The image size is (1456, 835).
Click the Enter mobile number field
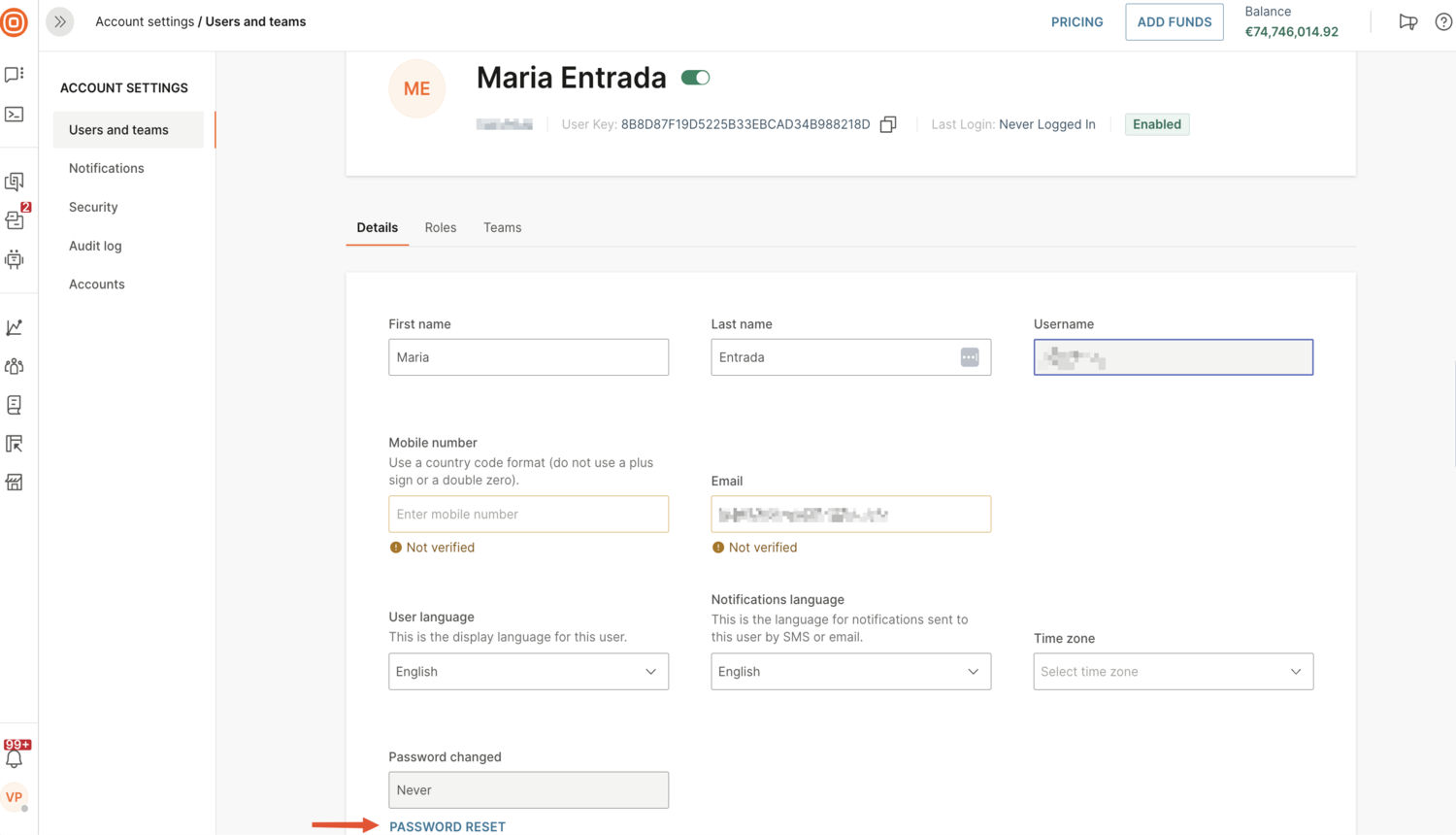point(528,515)
